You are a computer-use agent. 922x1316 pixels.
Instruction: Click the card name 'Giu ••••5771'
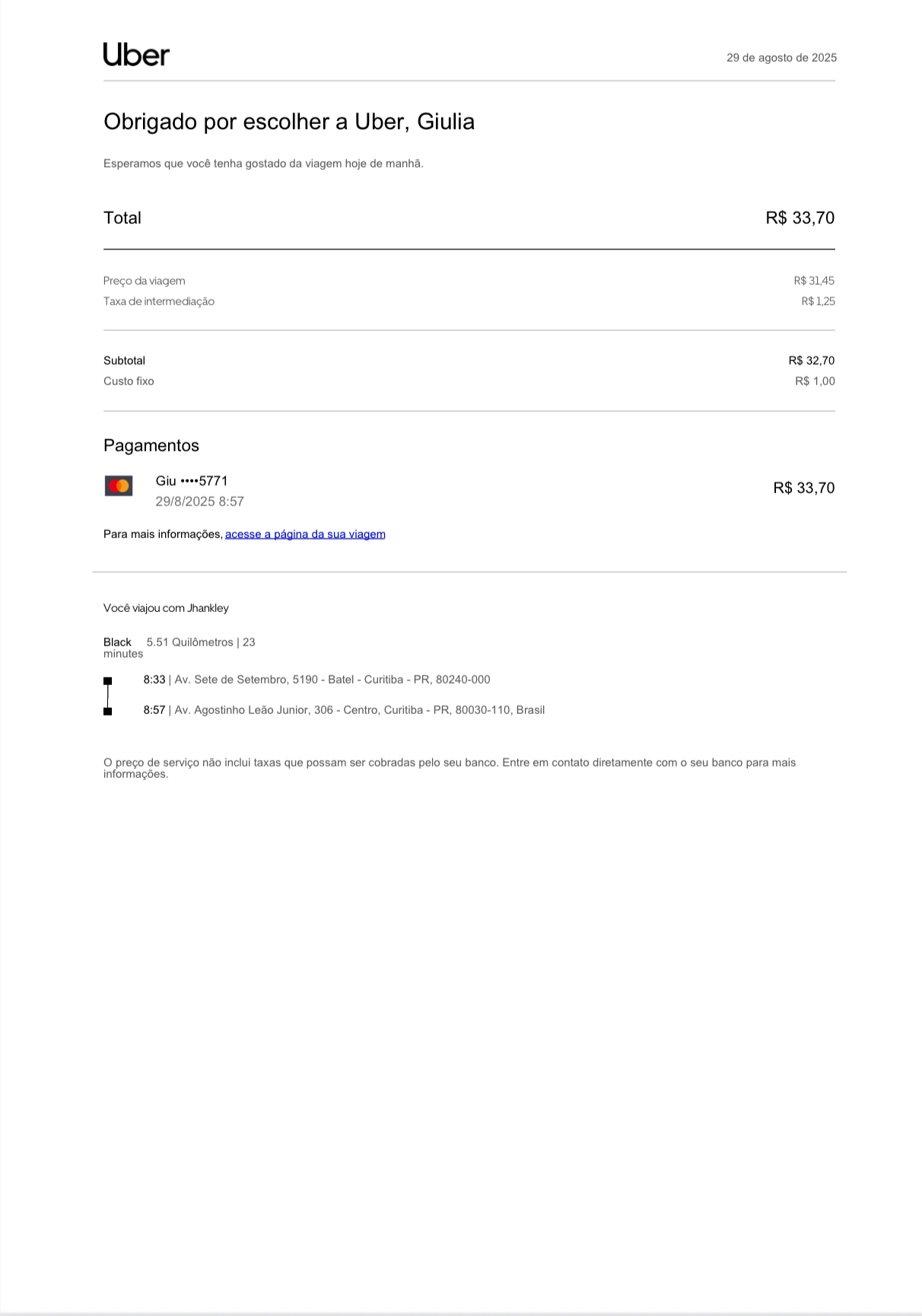[192, 481]
